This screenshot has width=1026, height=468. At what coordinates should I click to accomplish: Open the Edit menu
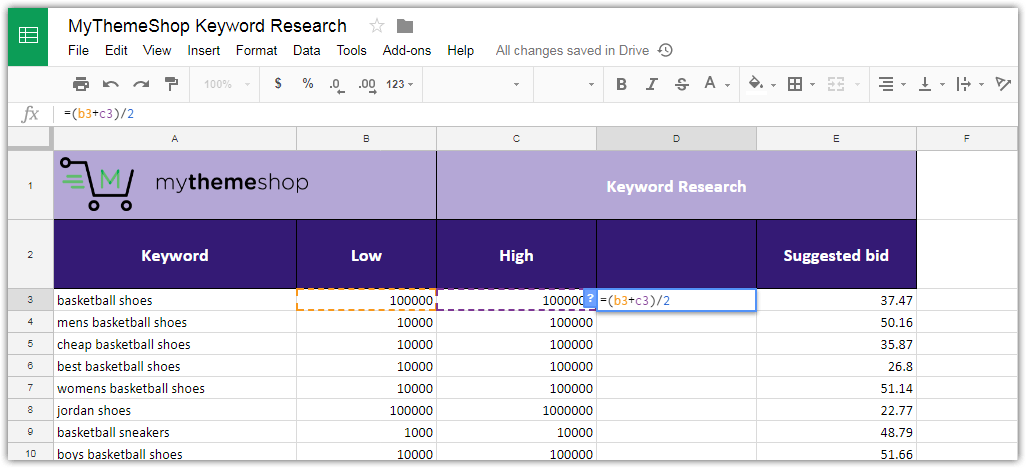click(116, 50)
